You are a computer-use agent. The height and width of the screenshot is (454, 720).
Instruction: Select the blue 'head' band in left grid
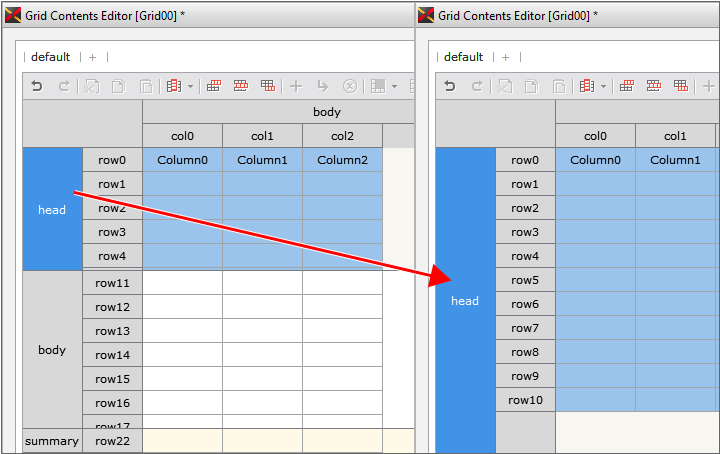tap(52, 209)
